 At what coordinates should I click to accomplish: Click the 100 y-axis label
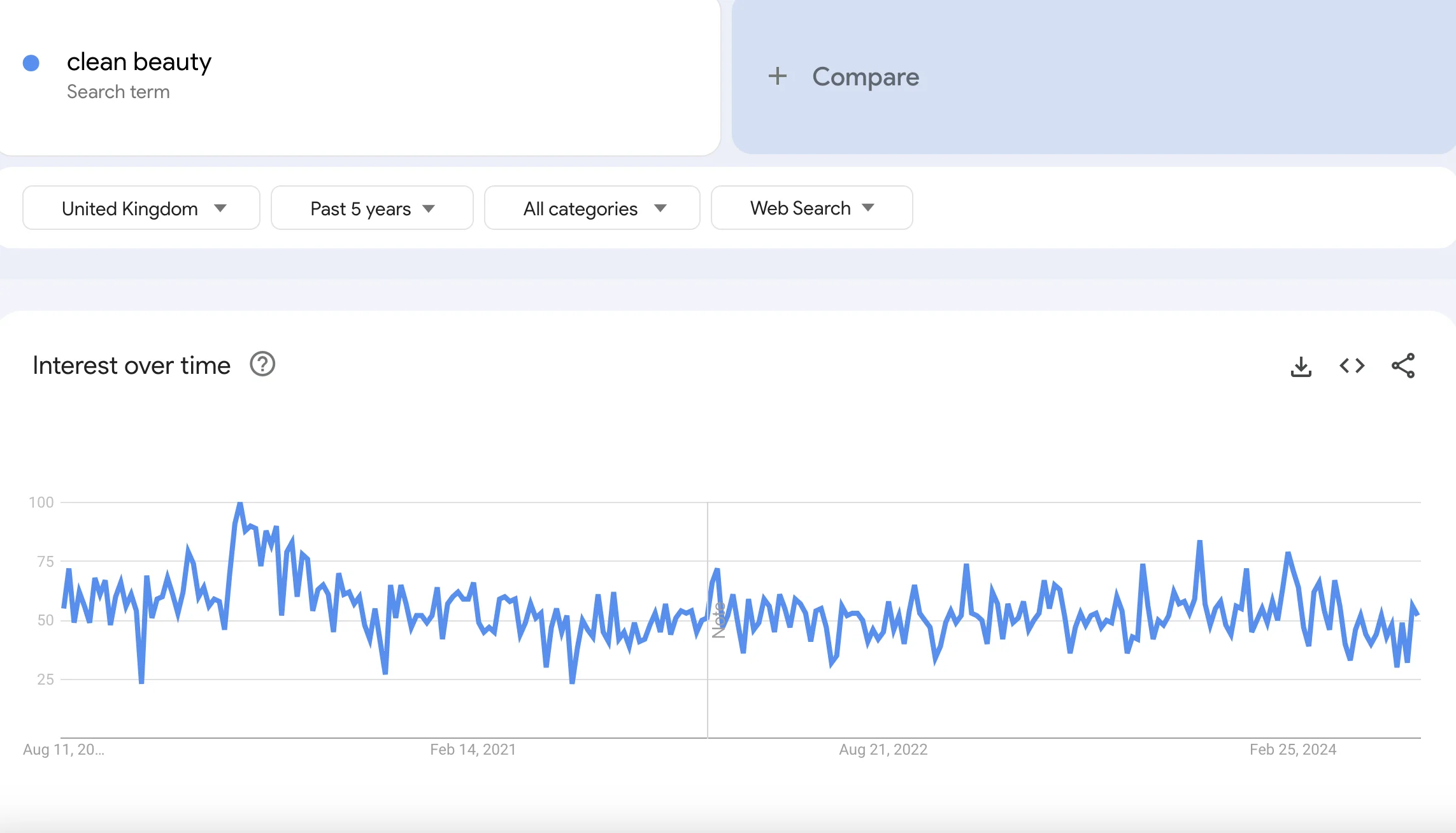tap(41, 502)
